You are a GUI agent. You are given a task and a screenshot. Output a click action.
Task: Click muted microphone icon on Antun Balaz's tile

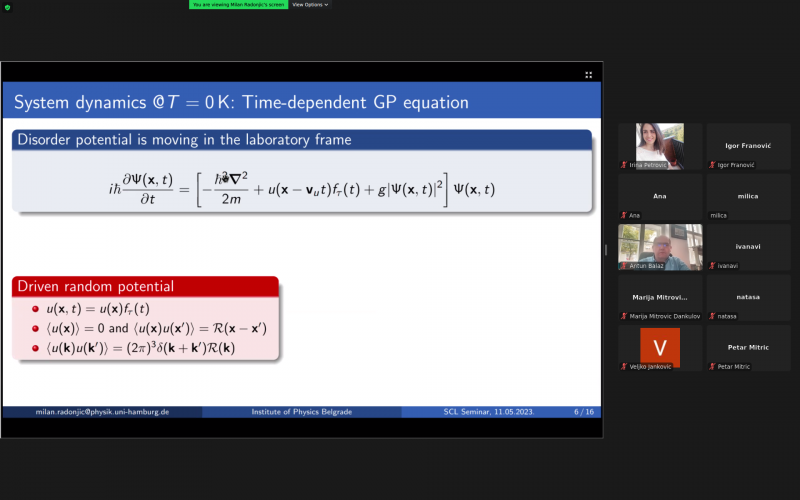623,266
